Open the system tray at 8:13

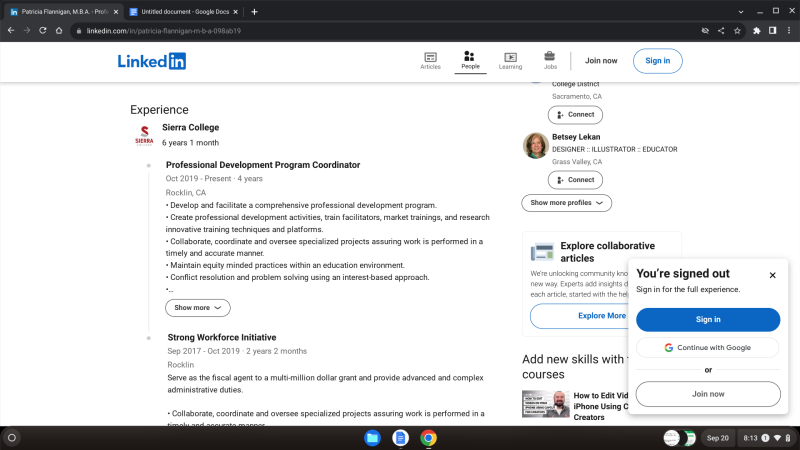[767, 438]
